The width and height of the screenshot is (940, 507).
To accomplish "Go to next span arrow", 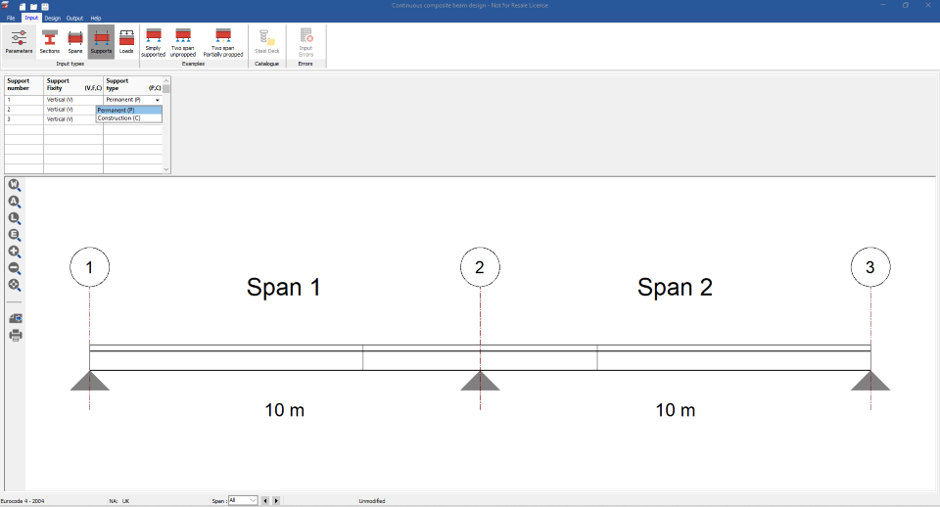I will pyautogui.click(x=276, y=500).
